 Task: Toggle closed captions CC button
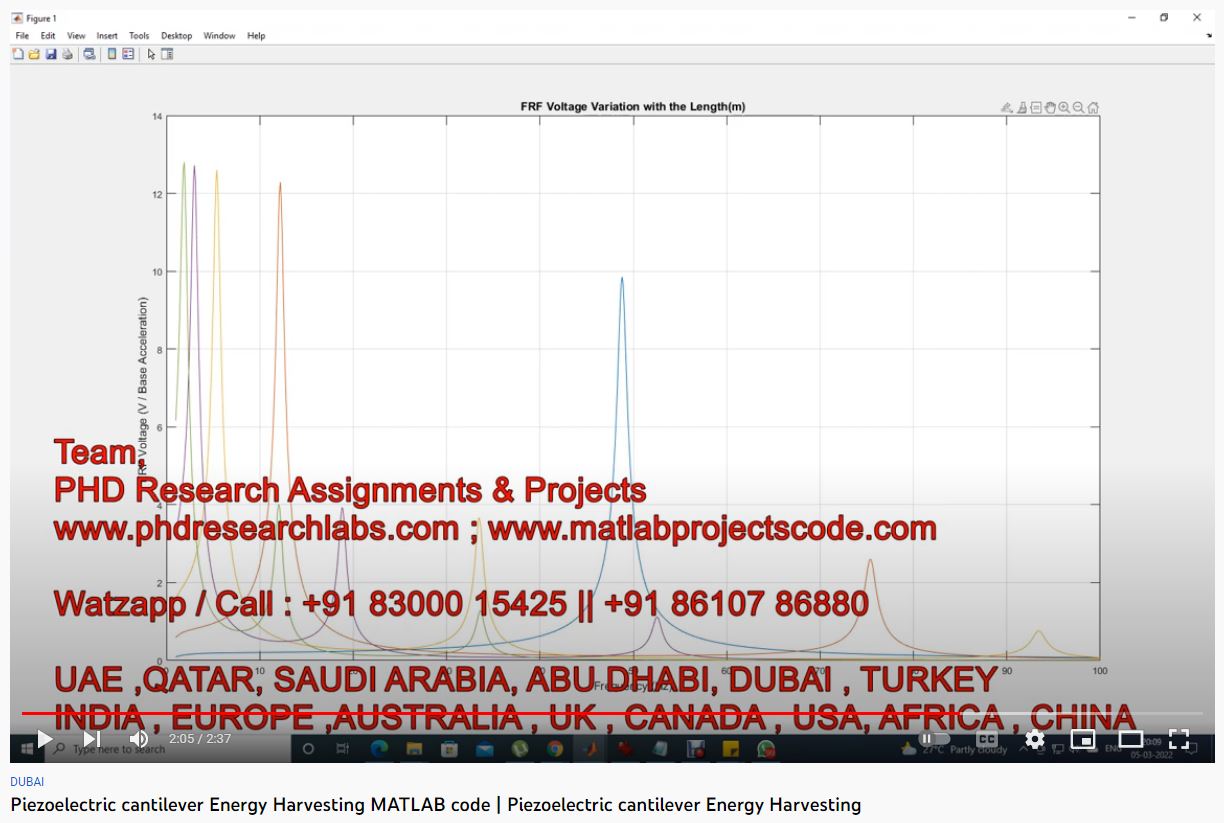(x=986, y=739)
